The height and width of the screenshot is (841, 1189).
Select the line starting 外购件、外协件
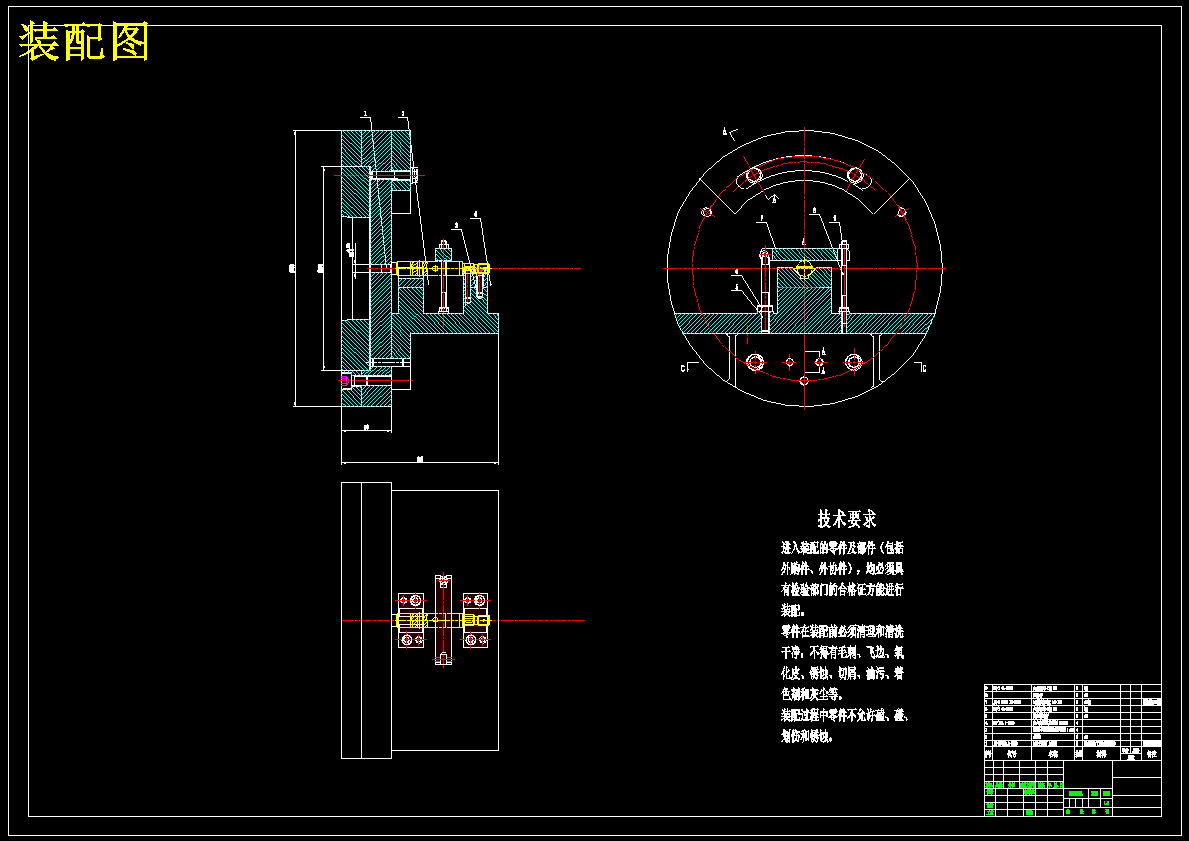842,569
